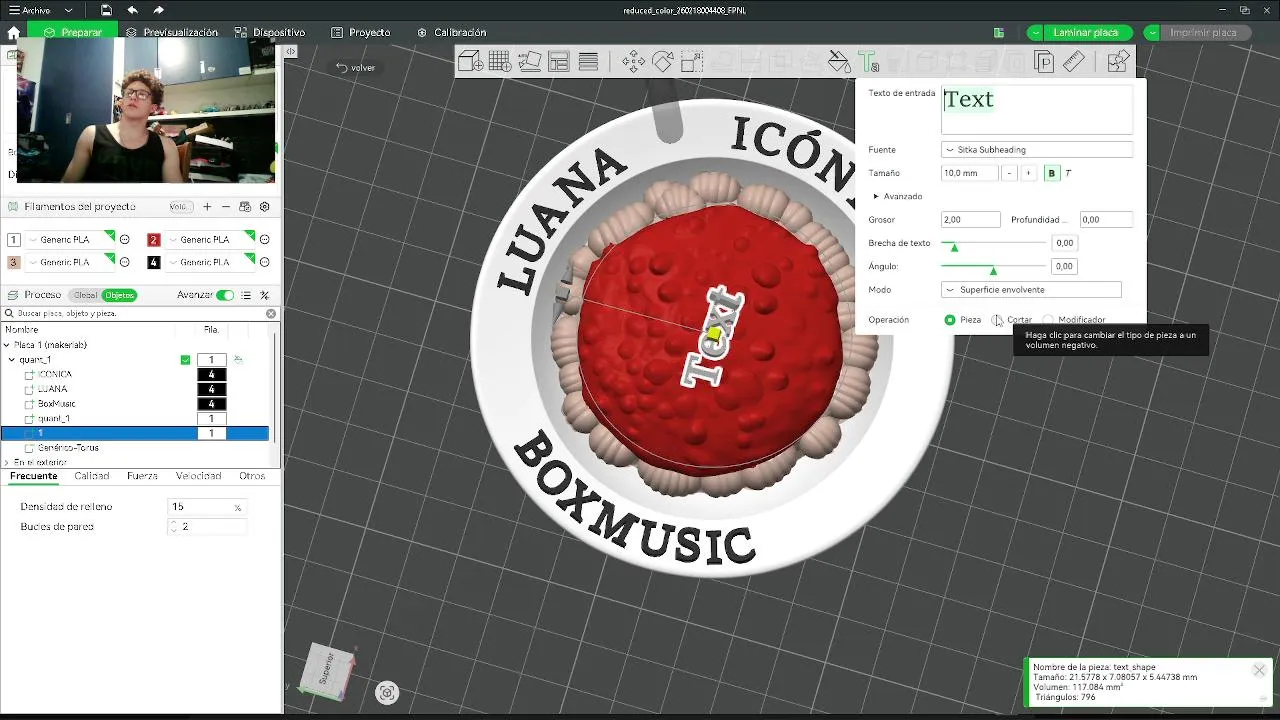Open filament 2 Generic PLA dropdown

(x=211, y=240)
